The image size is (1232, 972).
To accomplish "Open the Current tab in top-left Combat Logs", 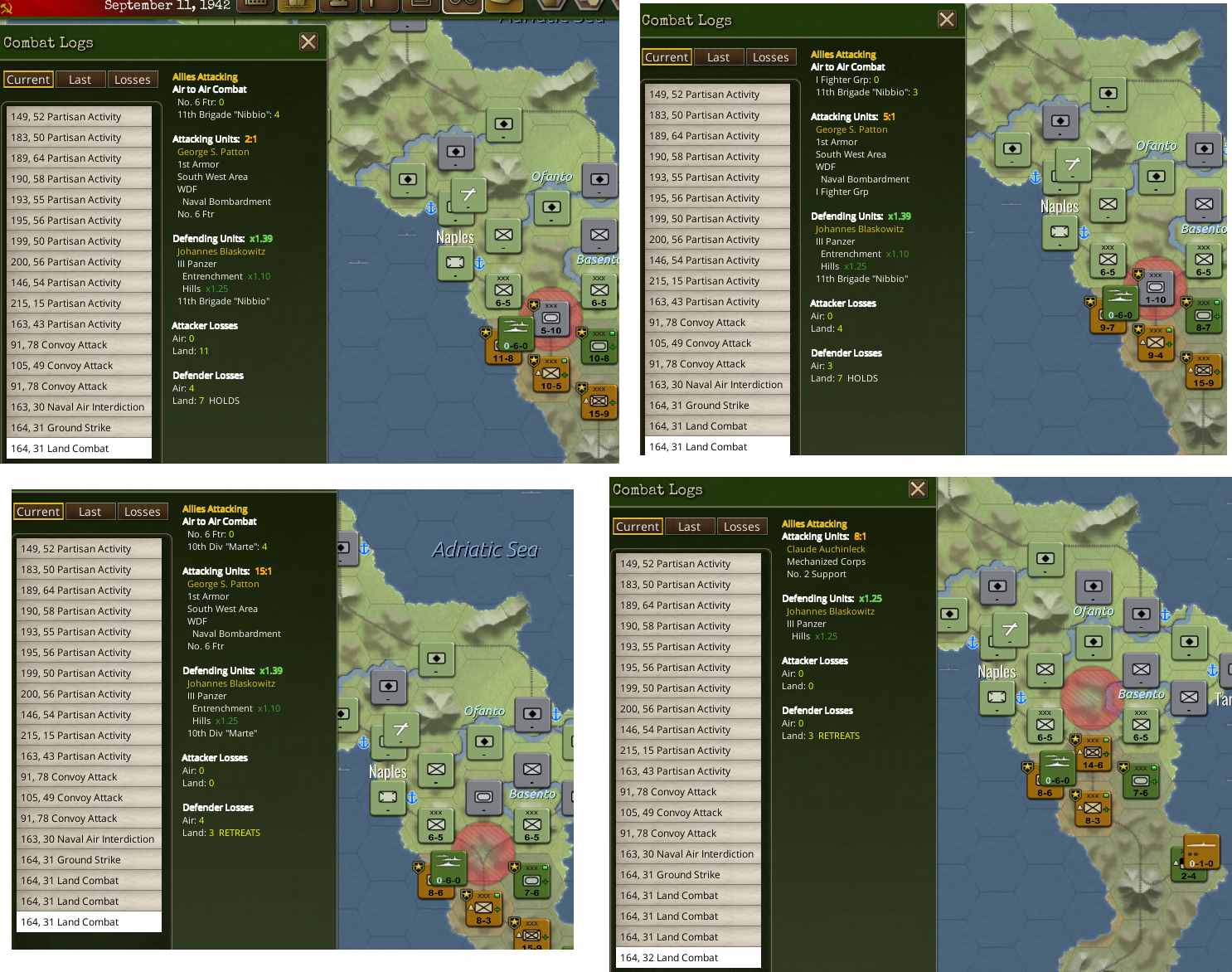I will (x=28, y=80).
